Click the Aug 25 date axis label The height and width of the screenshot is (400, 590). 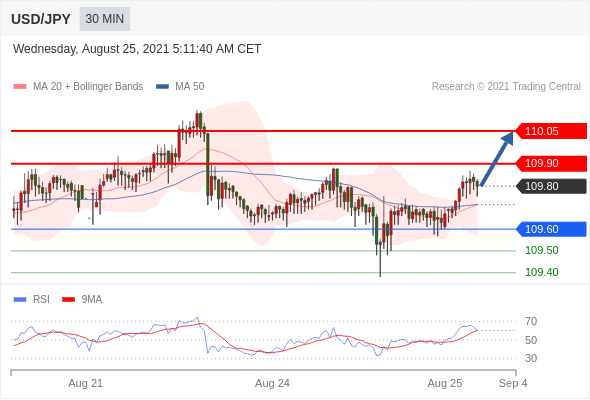click(445, 383)
